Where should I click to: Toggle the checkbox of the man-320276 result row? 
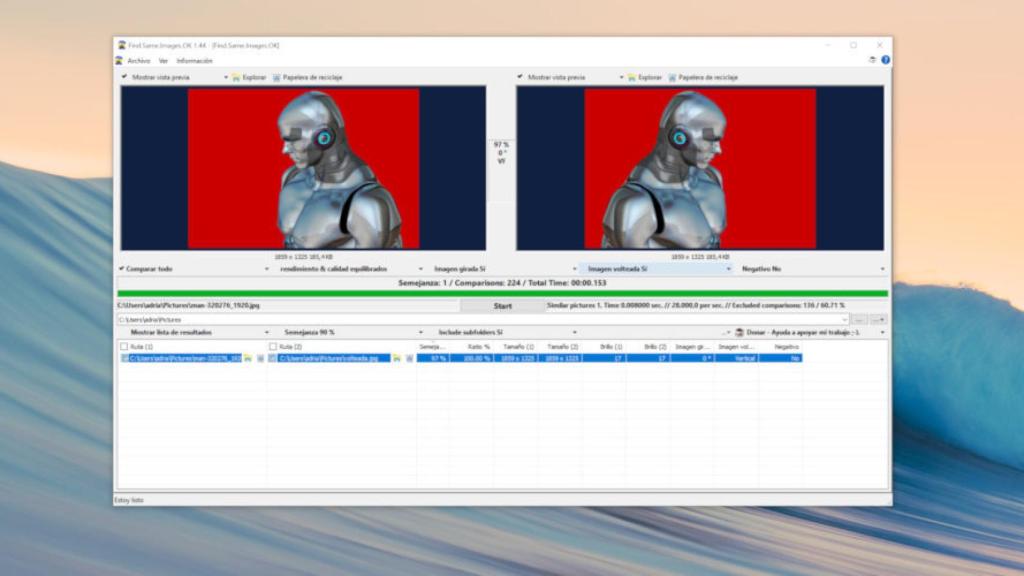pos(124,358)
